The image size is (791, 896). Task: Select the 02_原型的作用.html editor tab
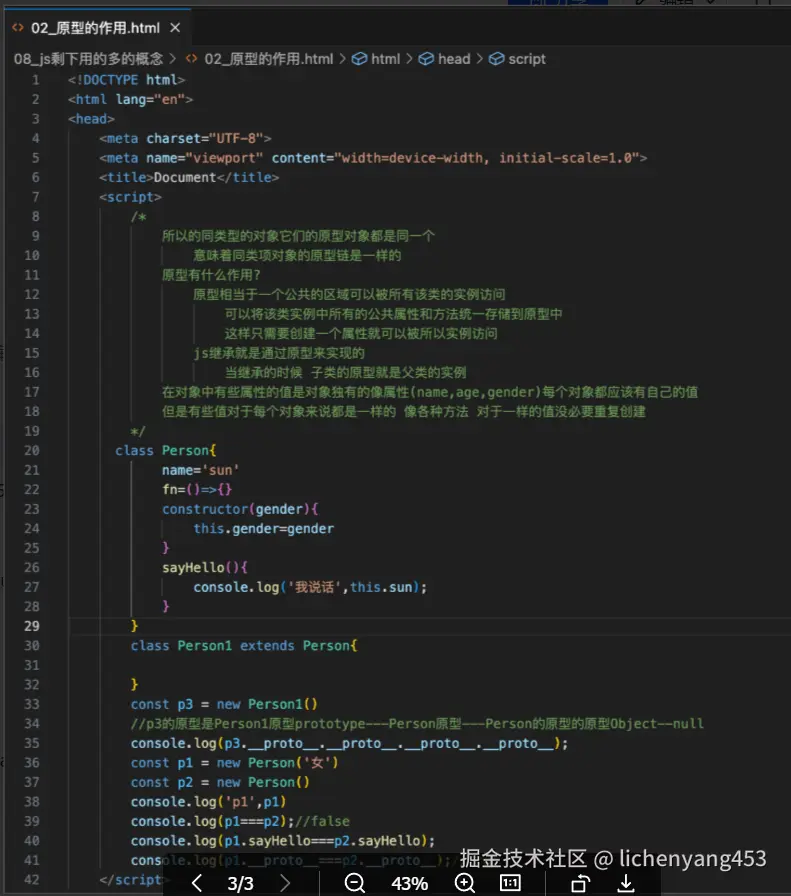[x=98, y=27]
